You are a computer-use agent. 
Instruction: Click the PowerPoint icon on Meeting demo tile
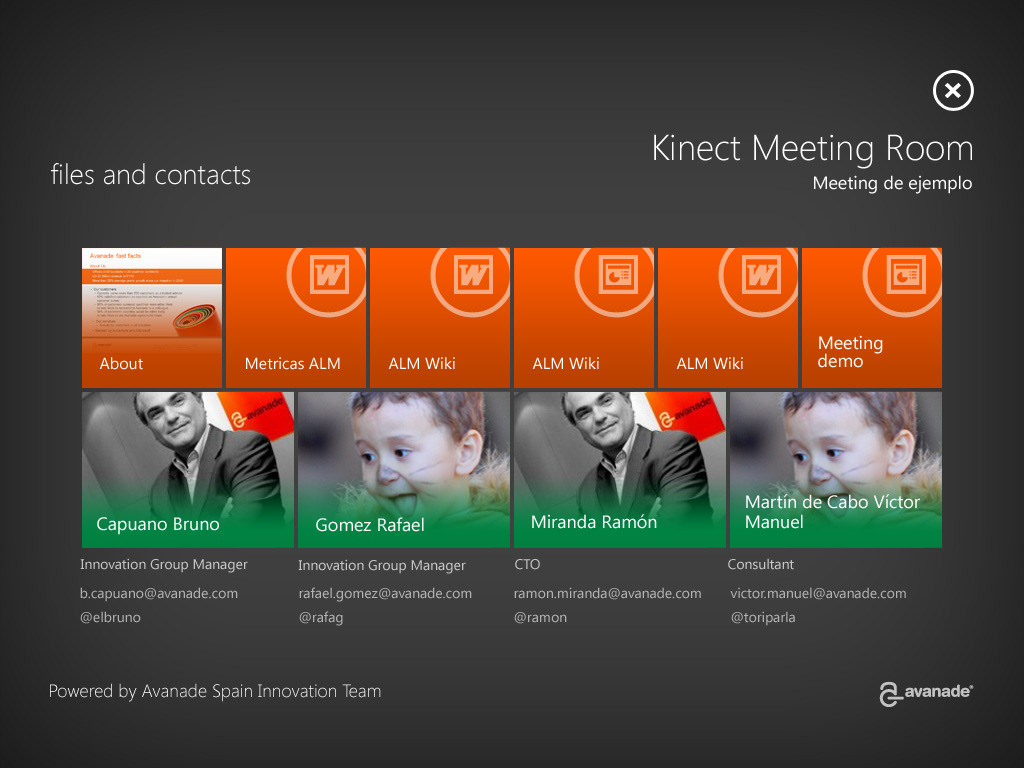(906, 274)
